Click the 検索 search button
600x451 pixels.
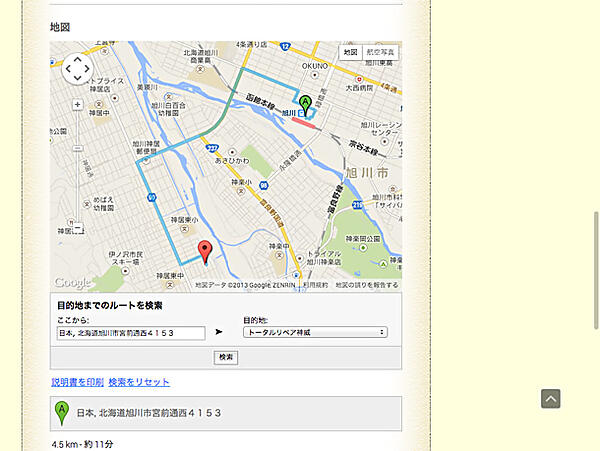coord(226,357)
